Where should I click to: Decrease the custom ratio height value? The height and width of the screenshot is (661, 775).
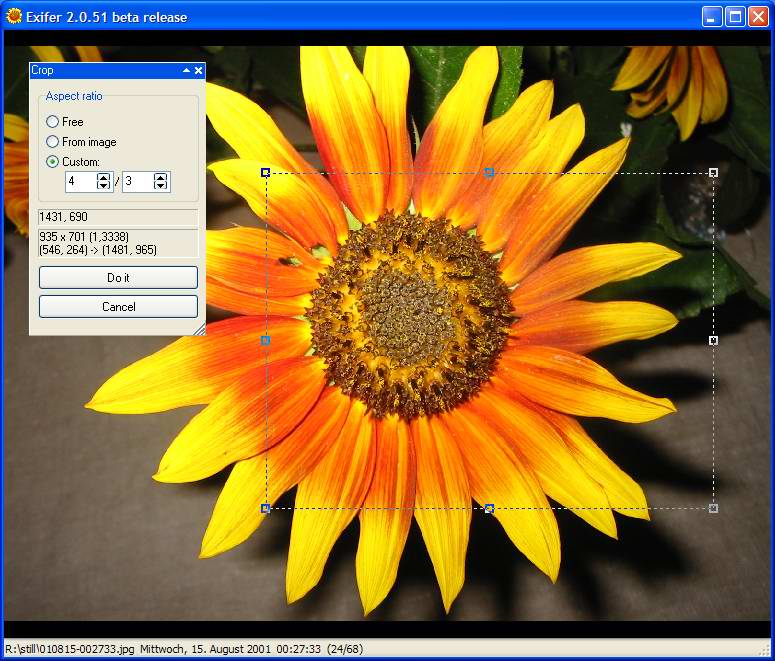[161, 186]
